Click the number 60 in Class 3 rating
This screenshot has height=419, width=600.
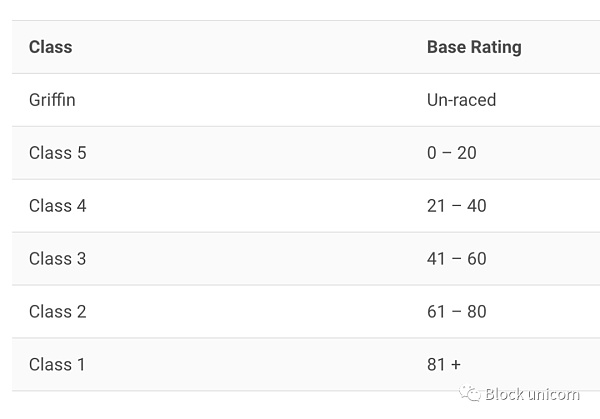(x=476, y=259)
